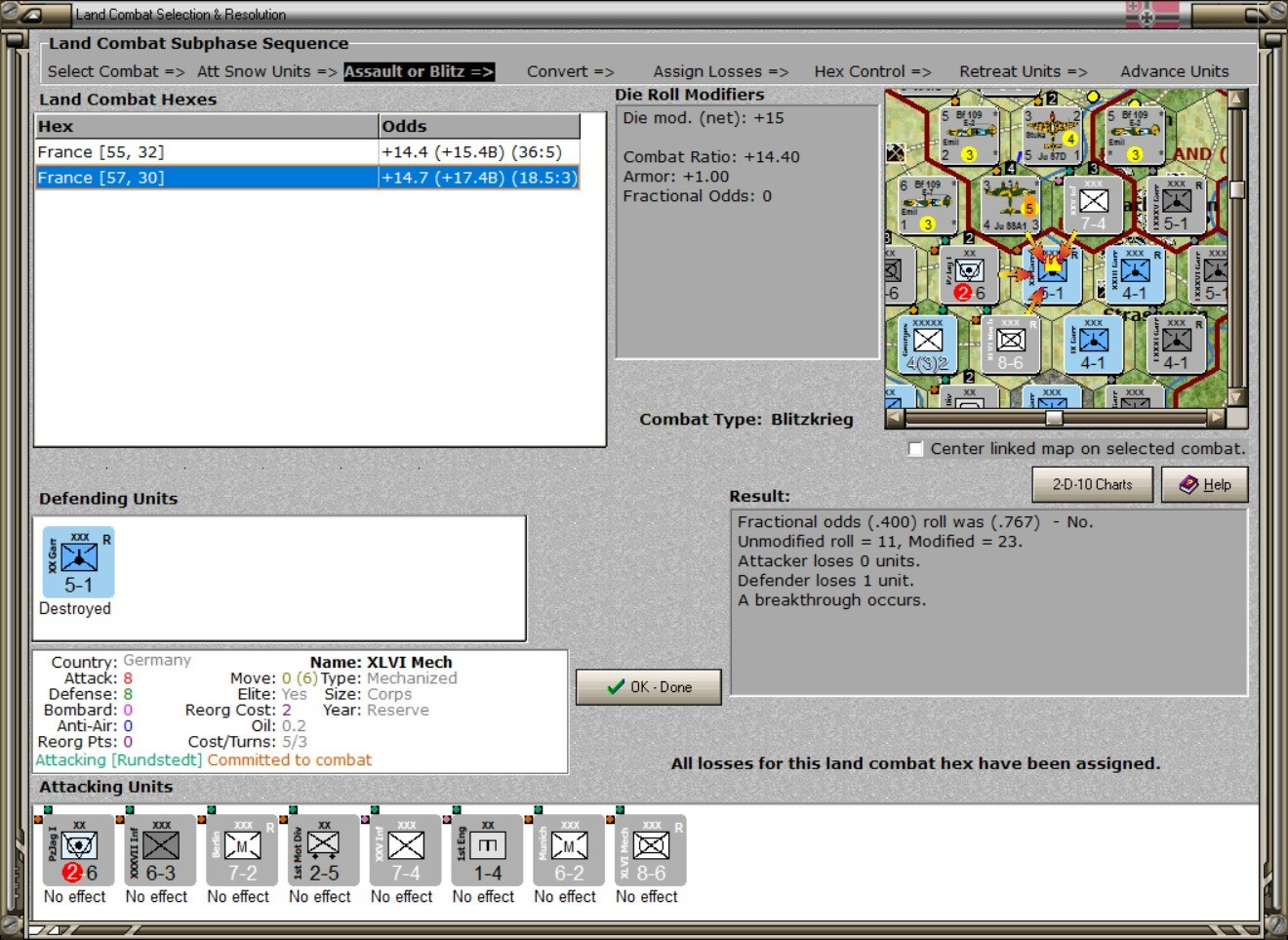1288x940 pixels.
Task: Click the Hex column header
Action: click(x=206, y=126)
